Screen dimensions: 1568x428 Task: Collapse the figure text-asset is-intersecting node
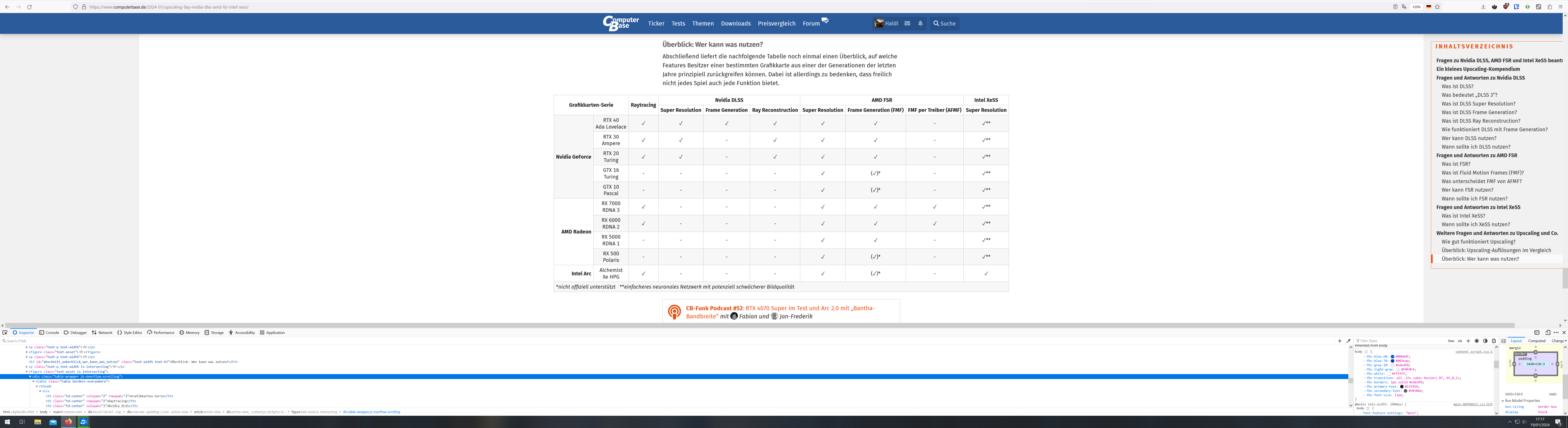pyautogui.click(x=27, y=372)
